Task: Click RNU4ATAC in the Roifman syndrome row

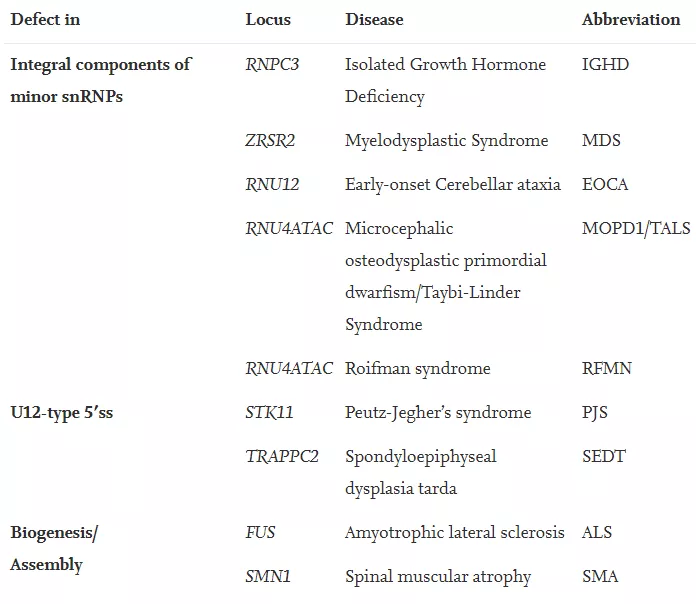Action: (x=289, y=368)
